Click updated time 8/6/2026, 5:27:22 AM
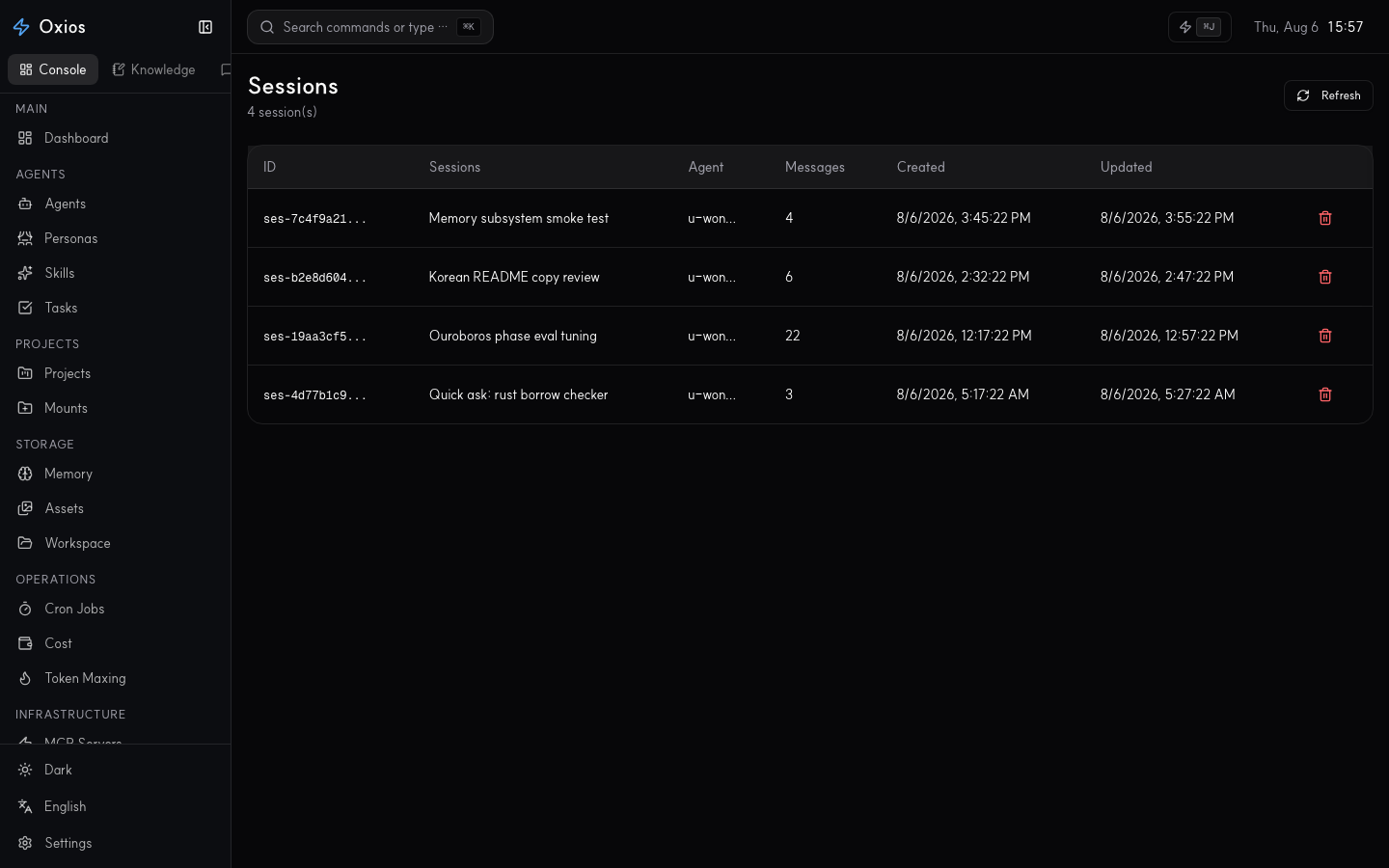The width and height of the screenshot is (1389, 868). pyautogui.click(x=1168, y=394)
